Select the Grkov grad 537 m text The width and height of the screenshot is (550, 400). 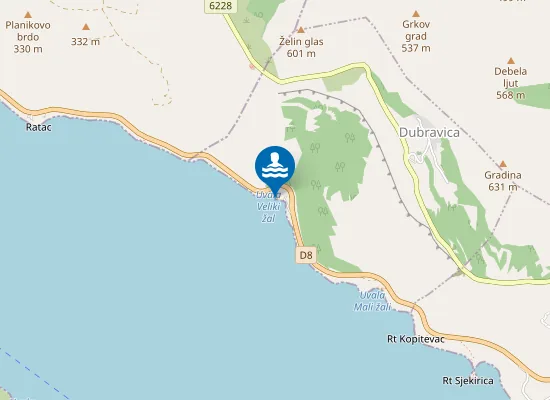(416, 36)
